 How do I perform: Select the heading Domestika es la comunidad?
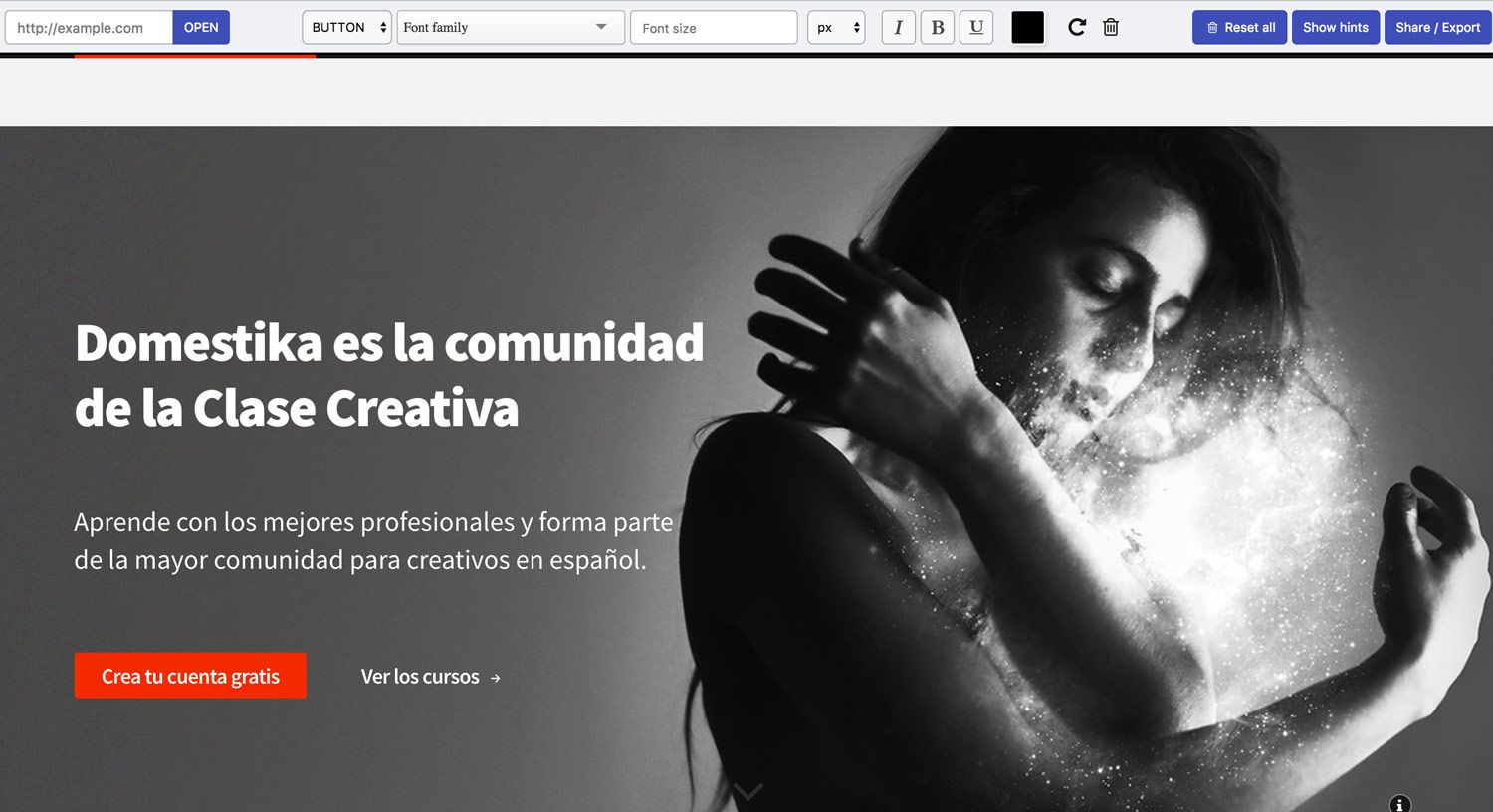click(389, 375)
